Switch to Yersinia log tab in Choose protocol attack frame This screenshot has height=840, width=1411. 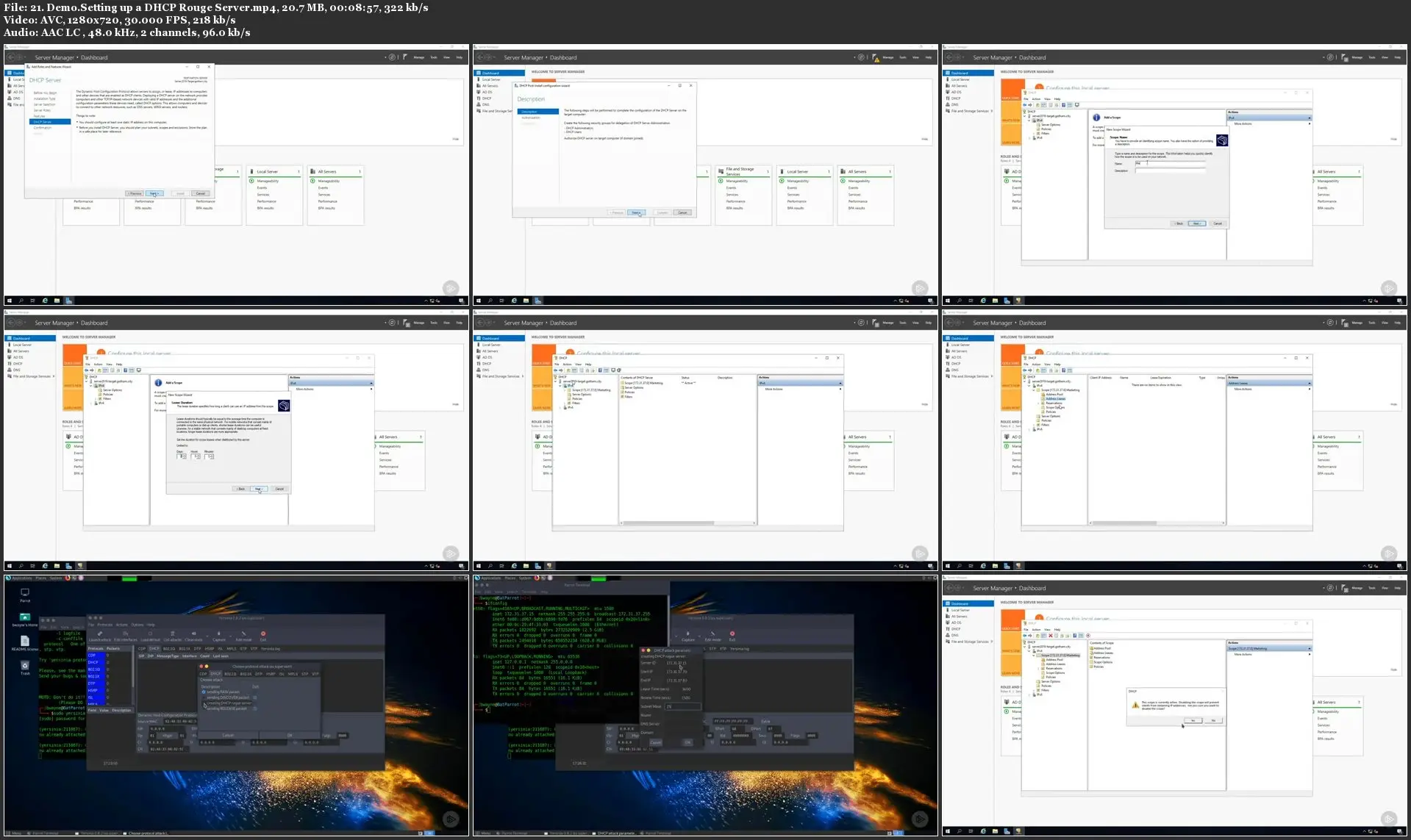[x=270, y=649]
